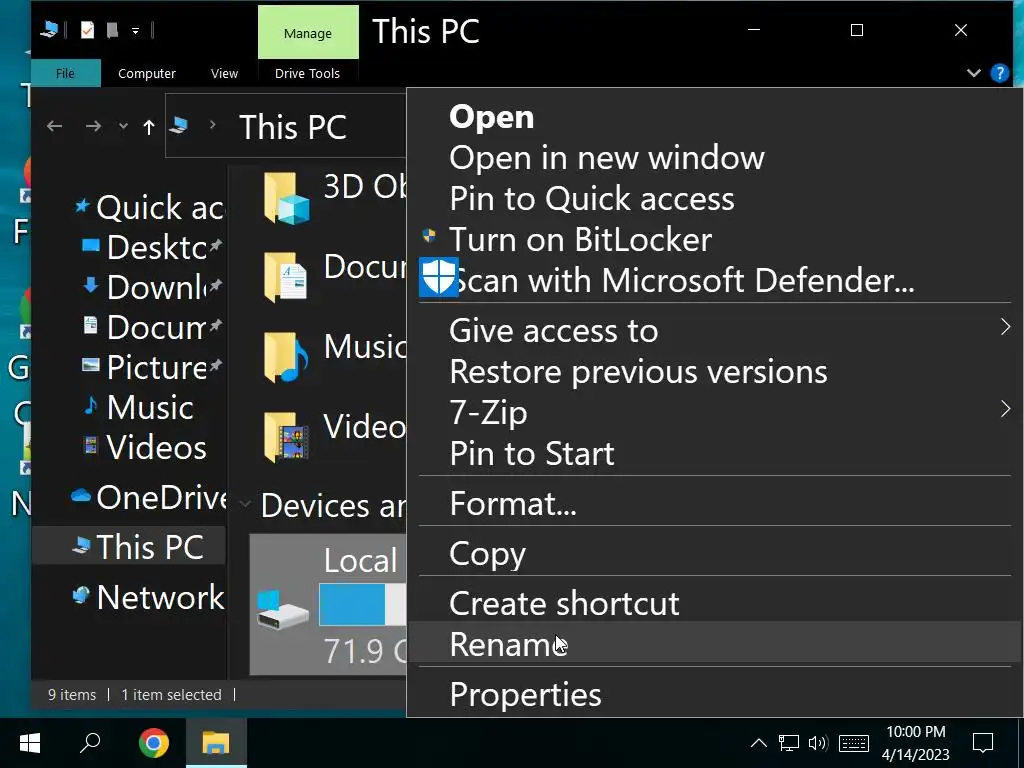Switch to the Computer ribbon tab

pyautogui.click(x=147, y=73)
